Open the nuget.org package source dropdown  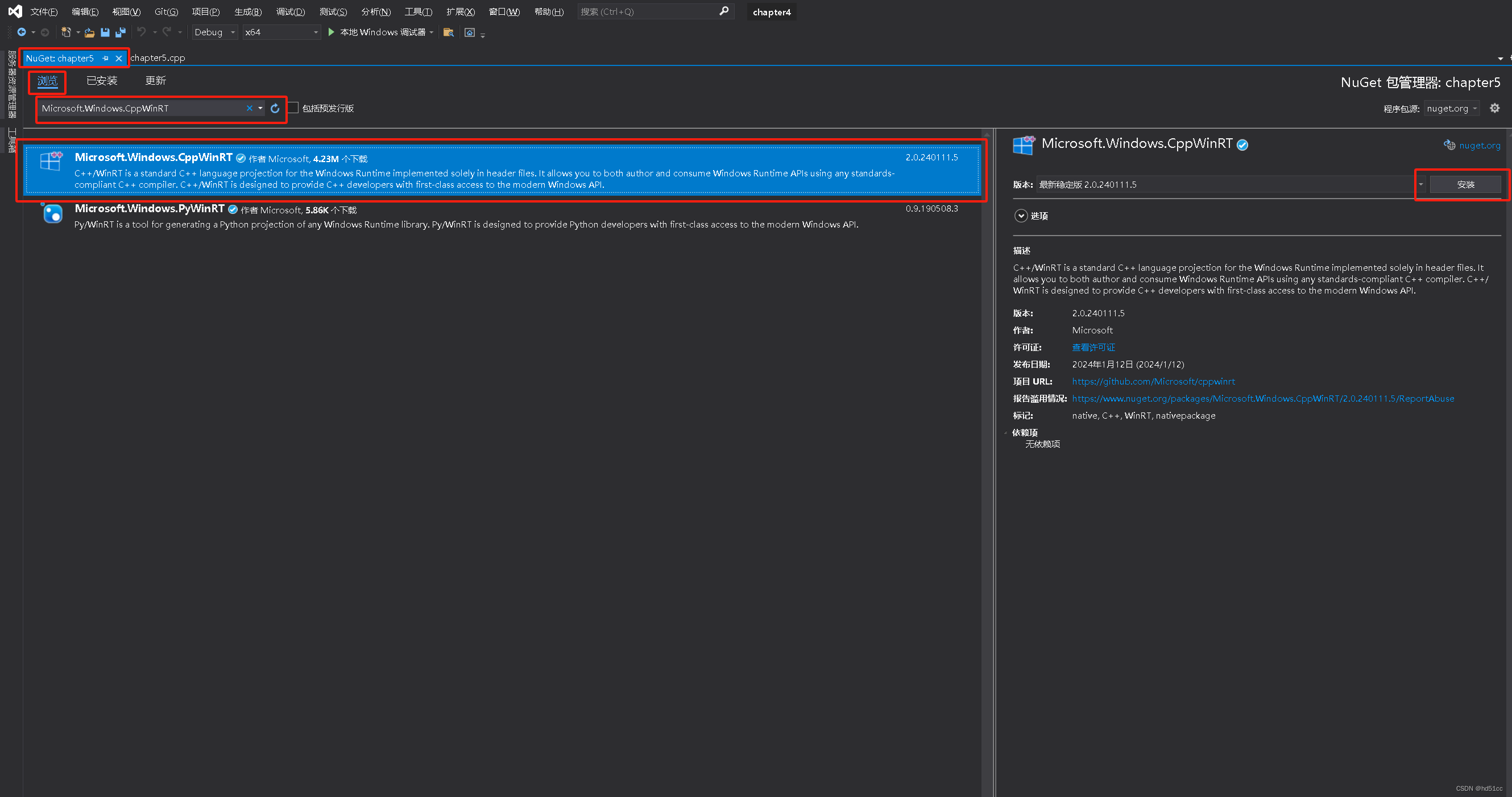(1452, 108)
